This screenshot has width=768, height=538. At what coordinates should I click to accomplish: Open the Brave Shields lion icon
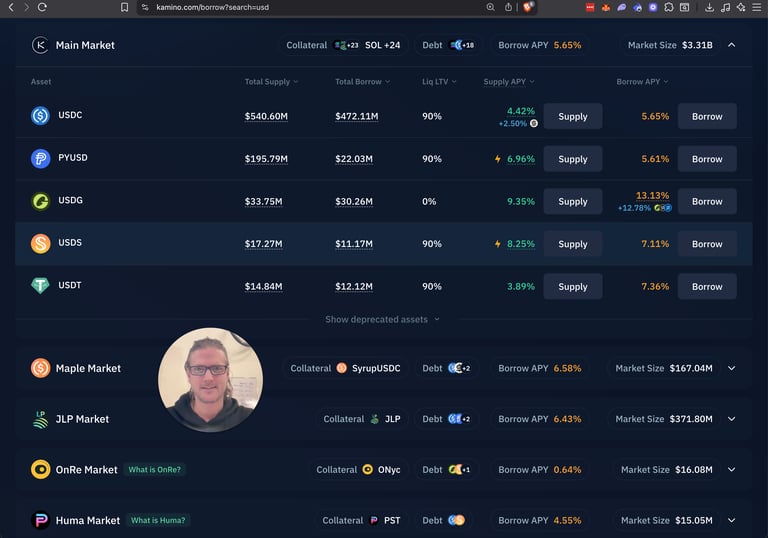click(528, 7)
